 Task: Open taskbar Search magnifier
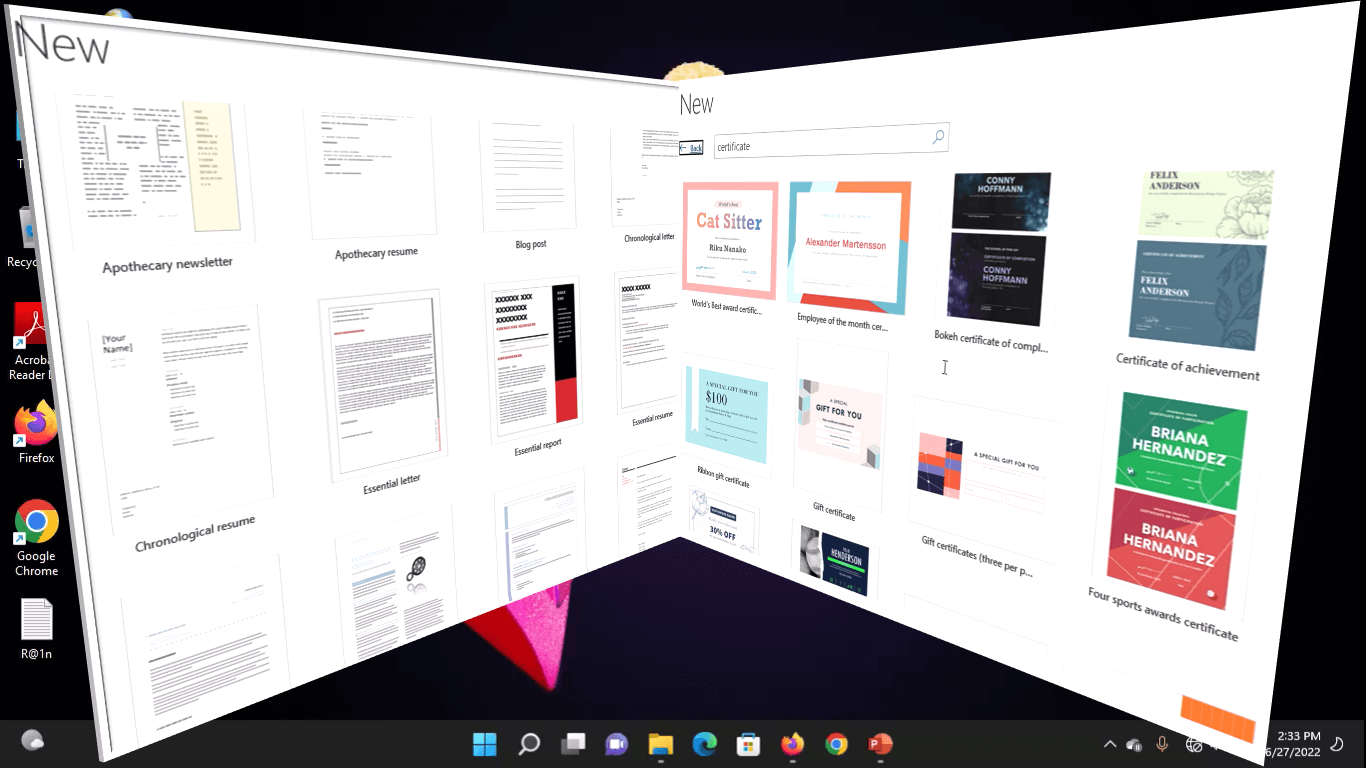(529, 744)
